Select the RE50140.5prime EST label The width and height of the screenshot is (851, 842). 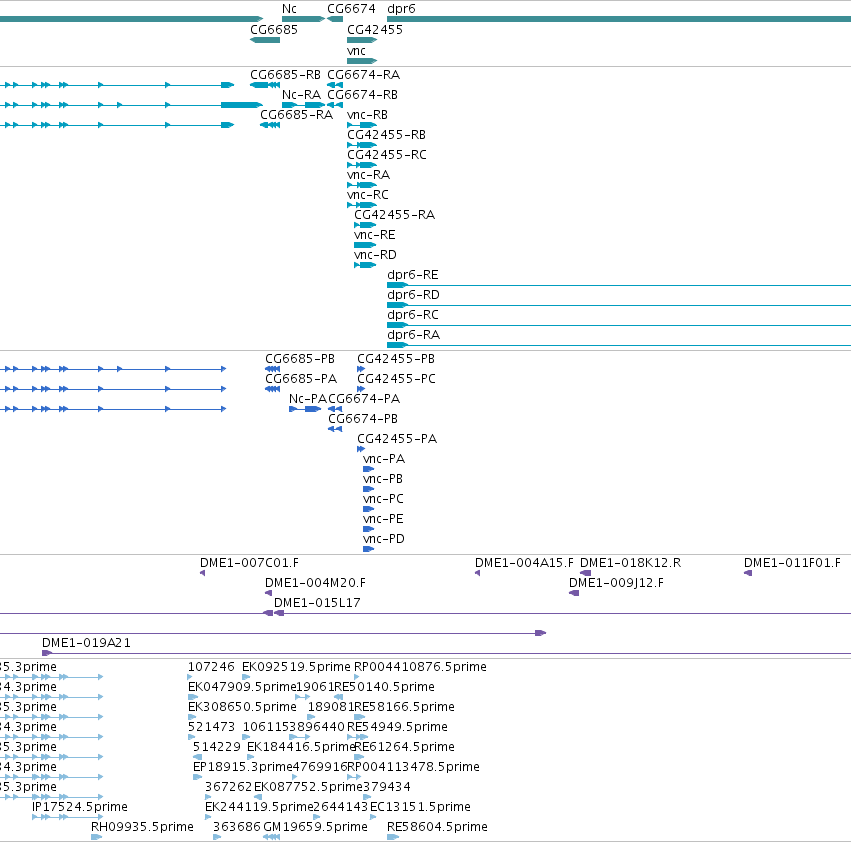coord(385,687)
